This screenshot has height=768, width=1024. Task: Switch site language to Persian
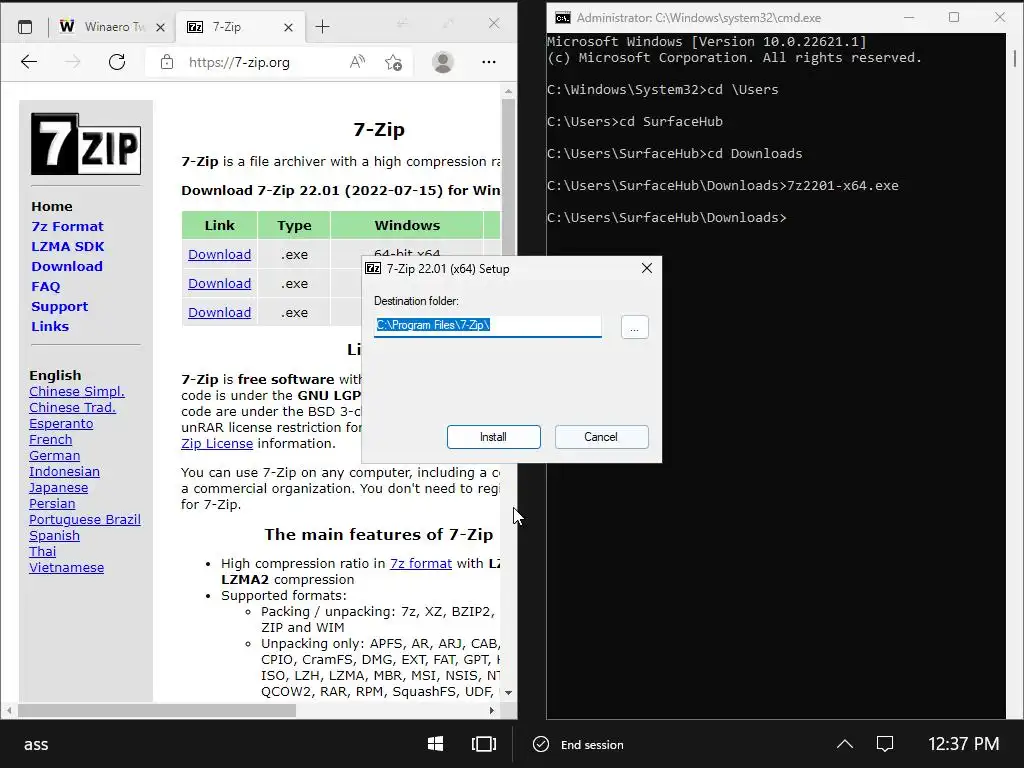click(x=52, y=504)
